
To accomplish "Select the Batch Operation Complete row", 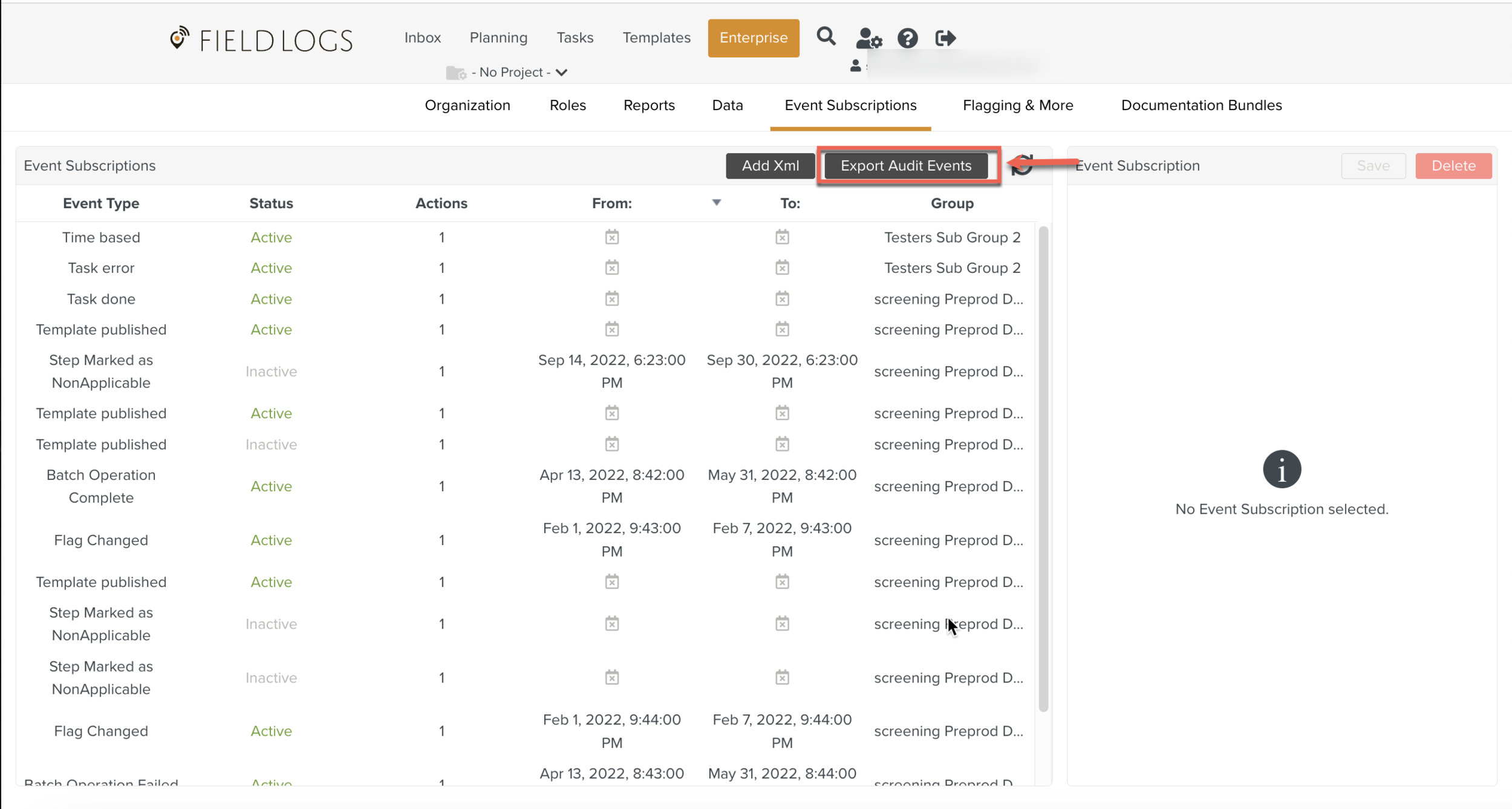I will click(101, 486).
